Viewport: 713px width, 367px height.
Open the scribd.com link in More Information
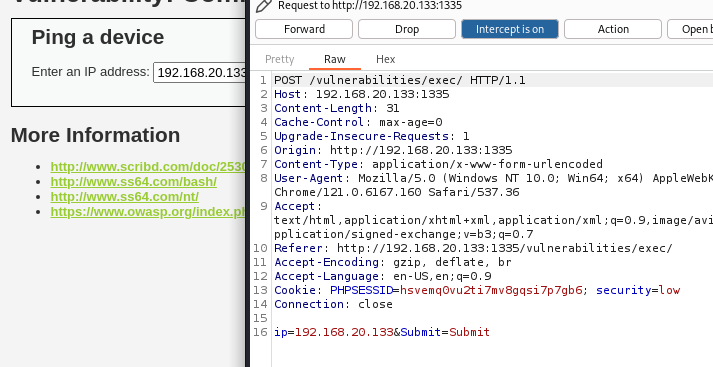[x=148, y=166]
